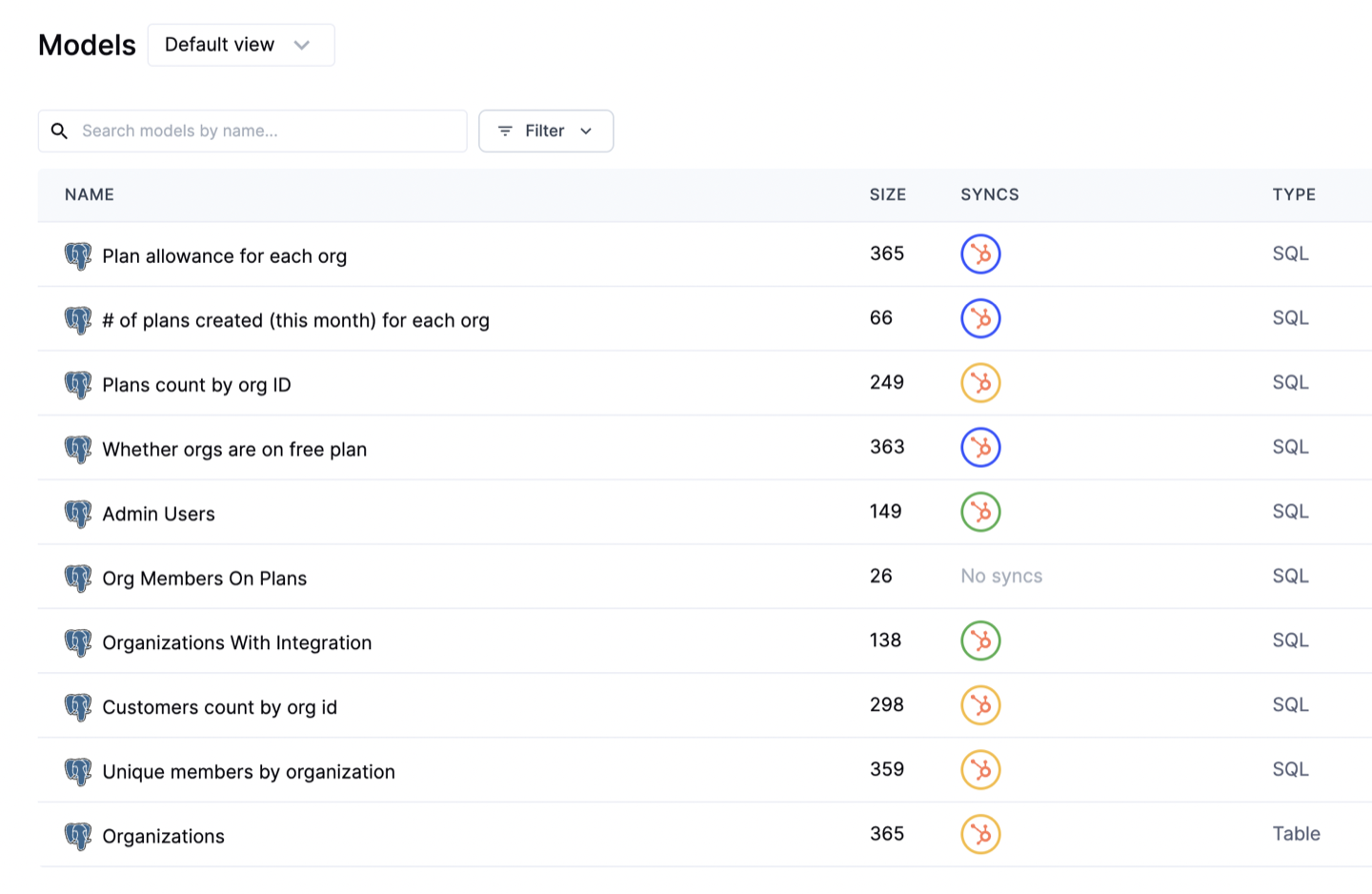Screen dimensions: 1372x894
Task: Click PostgreSQL icon beside Organizations With Integration
Action: (x=78, y=642)
